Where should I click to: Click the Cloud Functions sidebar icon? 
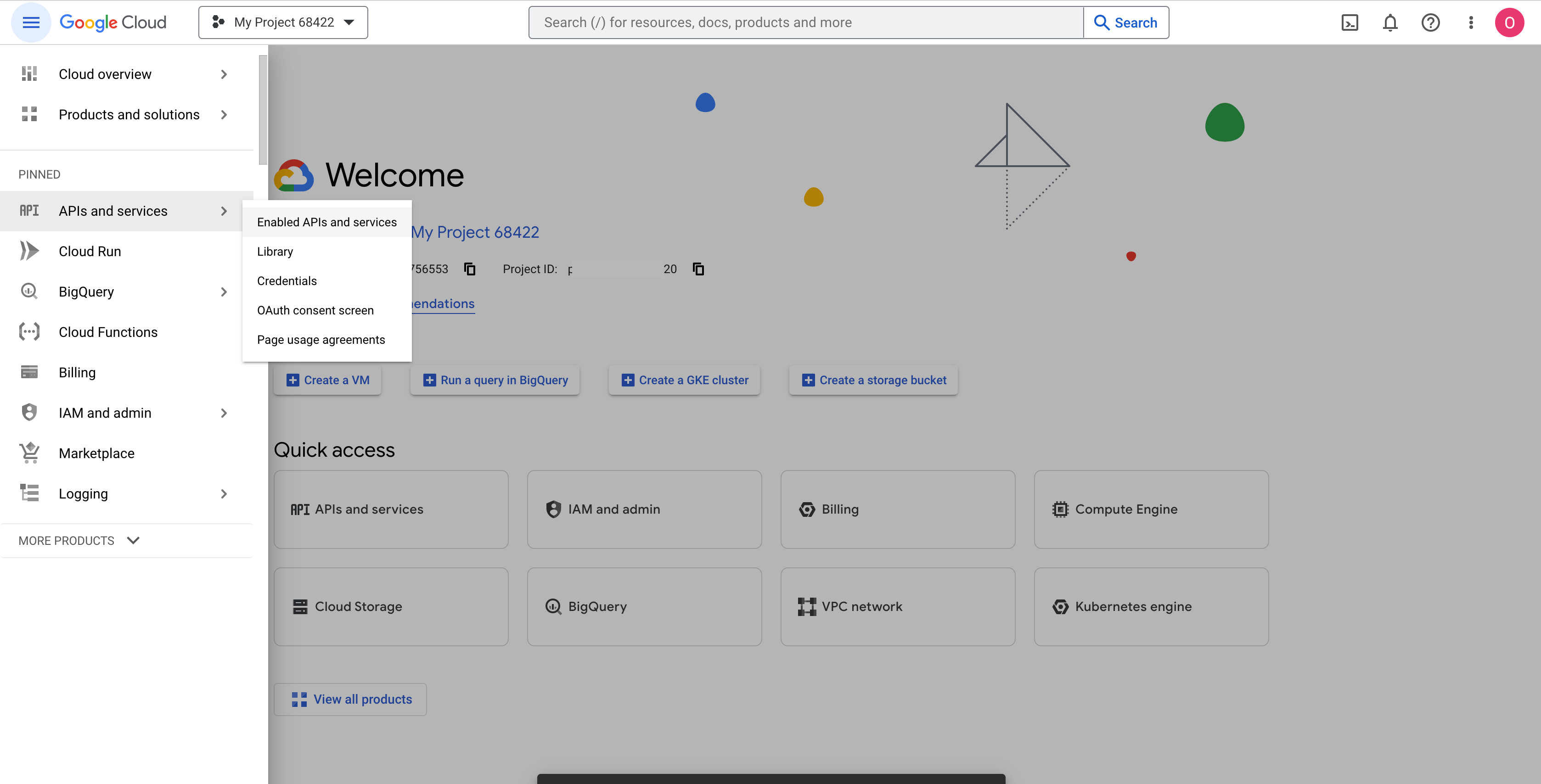pyautogui.click(x=29, y=332)
